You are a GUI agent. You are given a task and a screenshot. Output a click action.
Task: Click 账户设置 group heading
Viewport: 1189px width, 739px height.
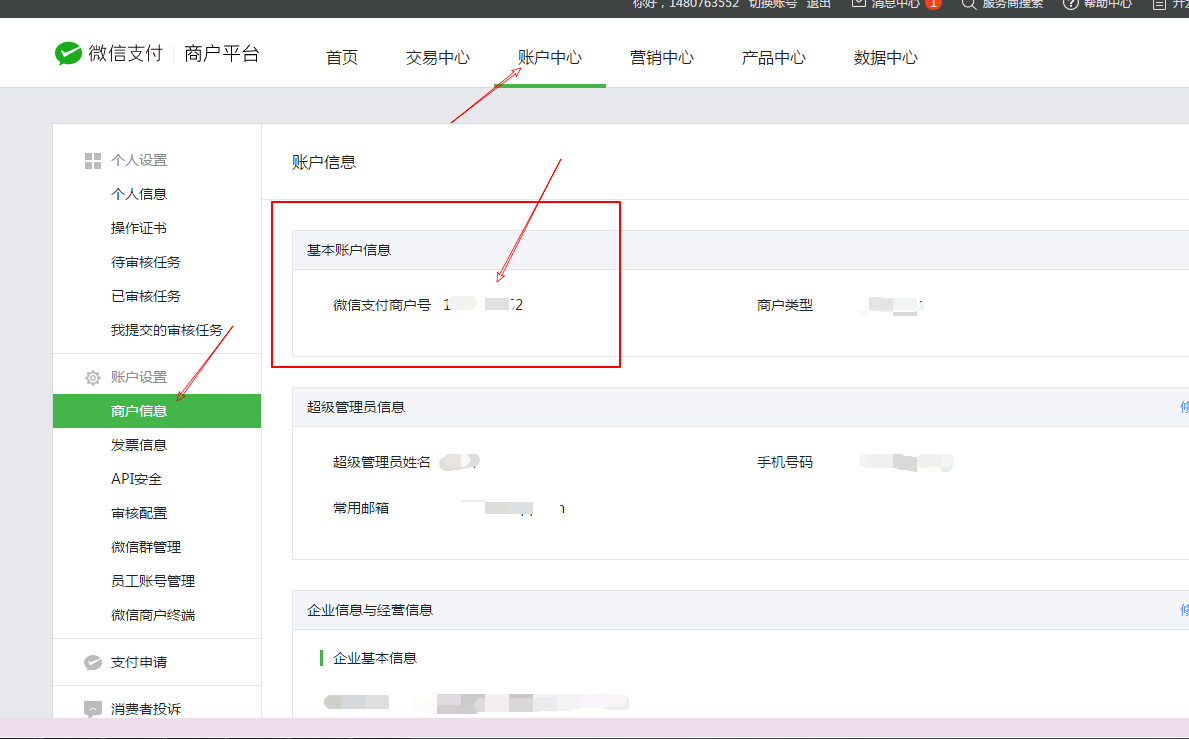(x=139, y=377)
